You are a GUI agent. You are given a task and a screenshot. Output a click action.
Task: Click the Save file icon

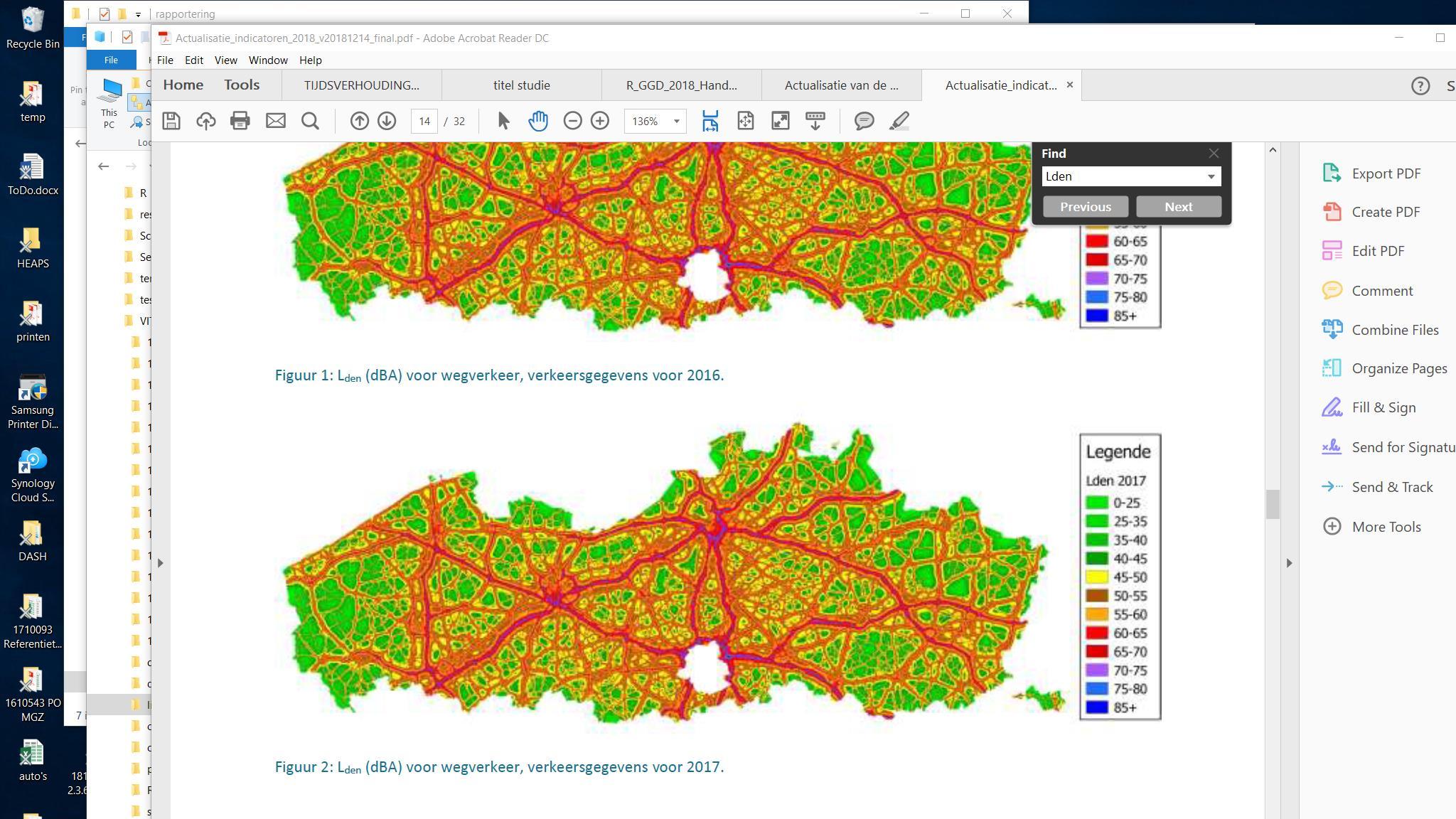(x=171, y=121)
